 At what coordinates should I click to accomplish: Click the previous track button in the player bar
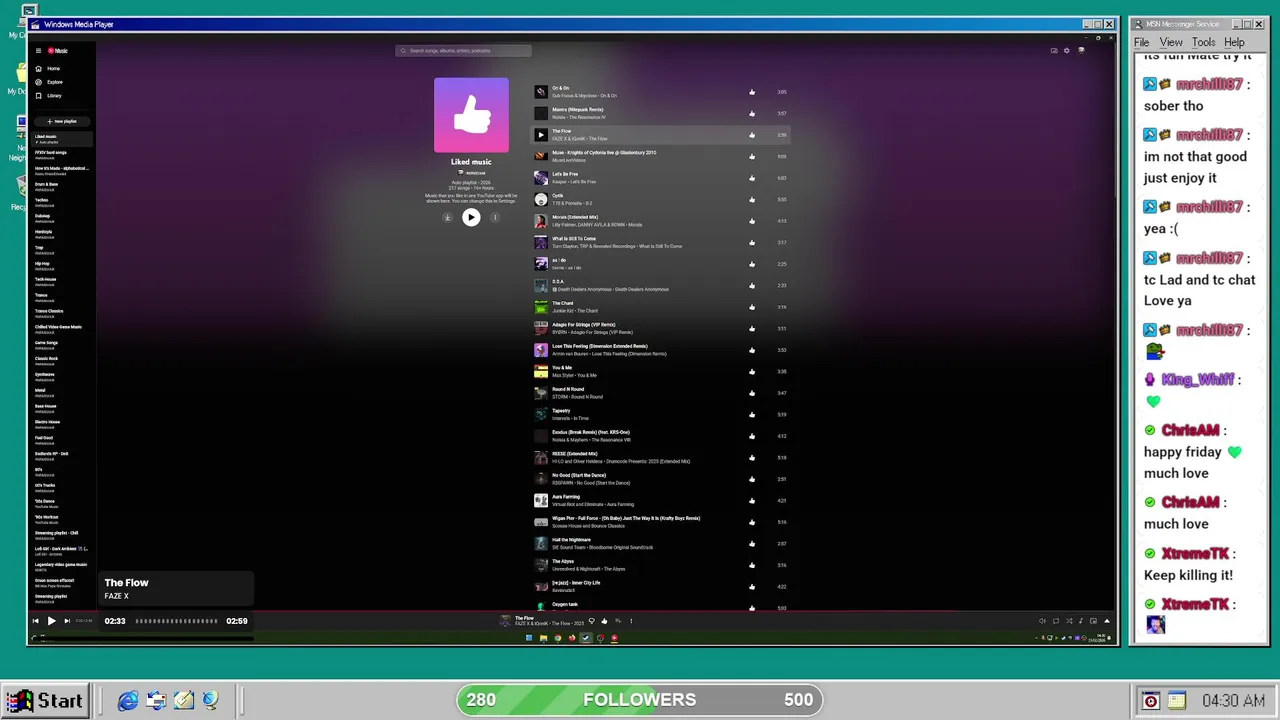click(36, 621)
